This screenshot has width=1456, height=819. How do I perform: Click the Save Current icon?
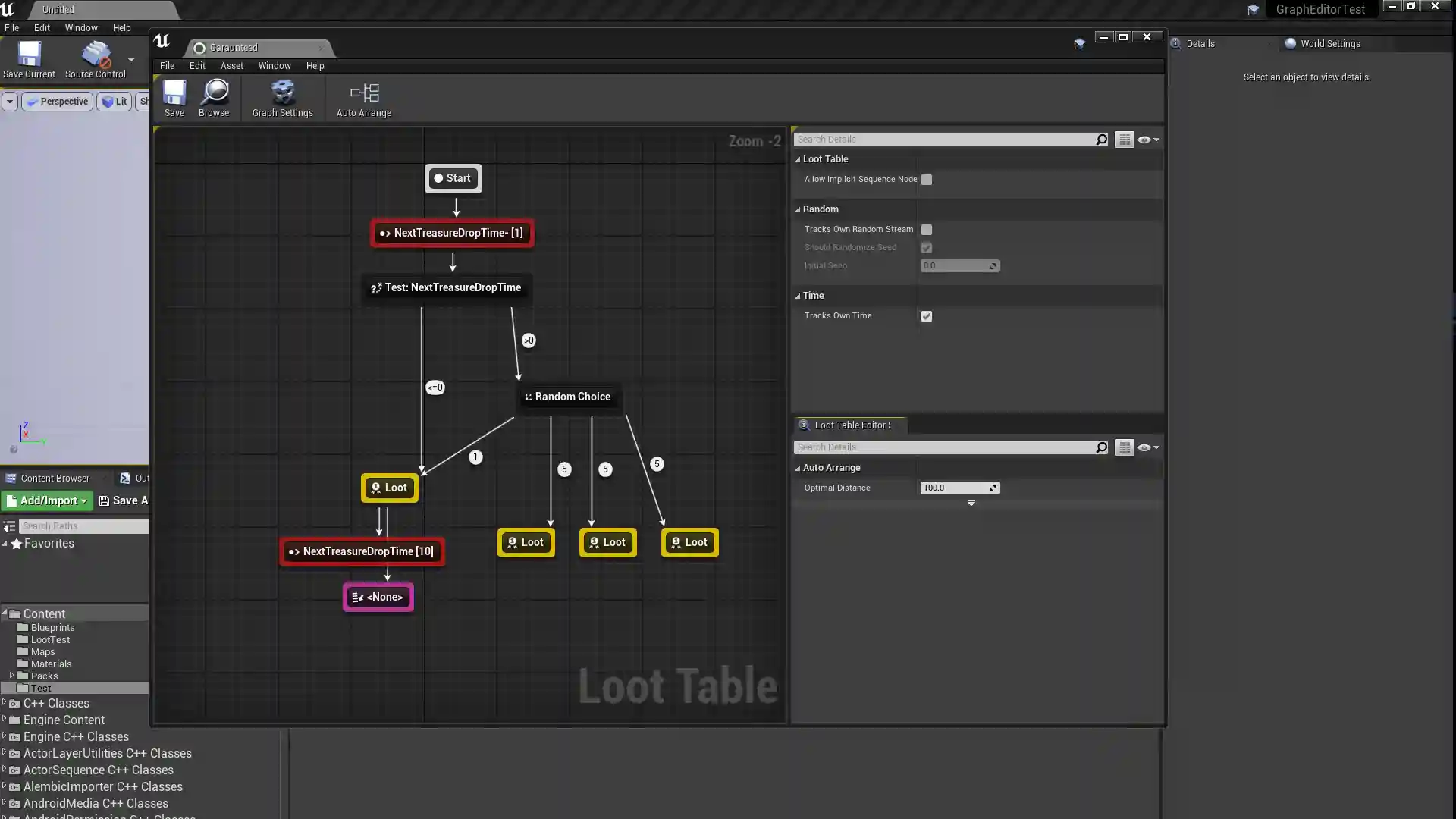29,55
